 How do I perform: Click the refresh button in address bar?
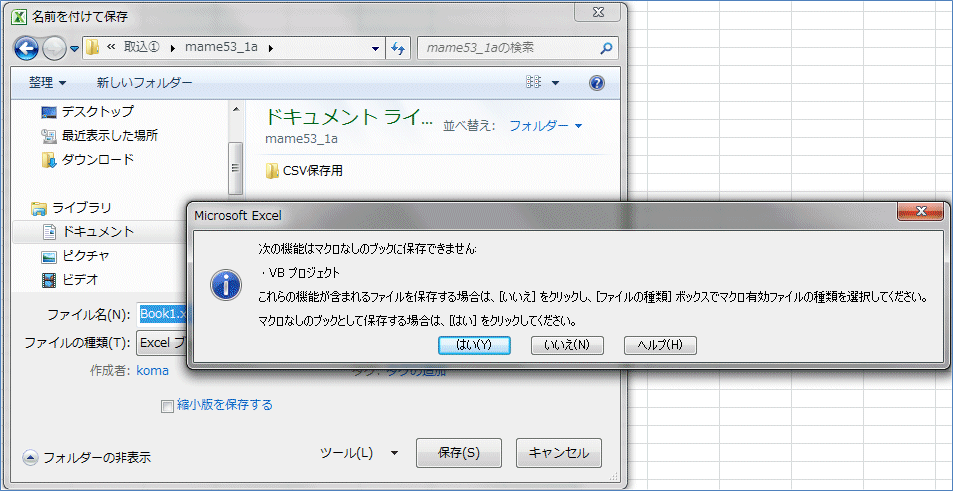[x=397, y=48]
